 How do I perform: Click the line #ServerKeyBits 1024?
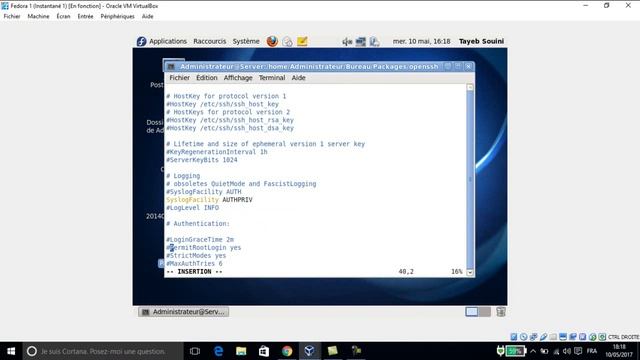(202, 160)
